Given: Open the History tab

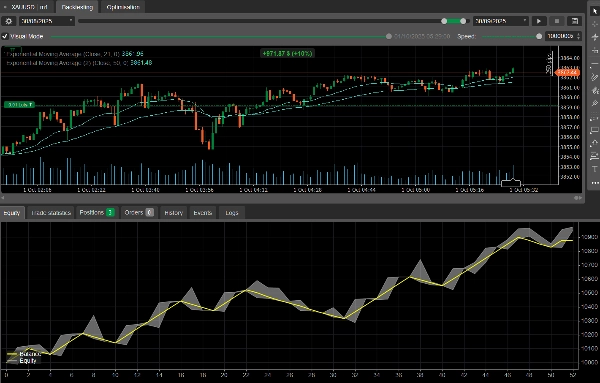Looking at the screenshot, I should coord(173,213).
